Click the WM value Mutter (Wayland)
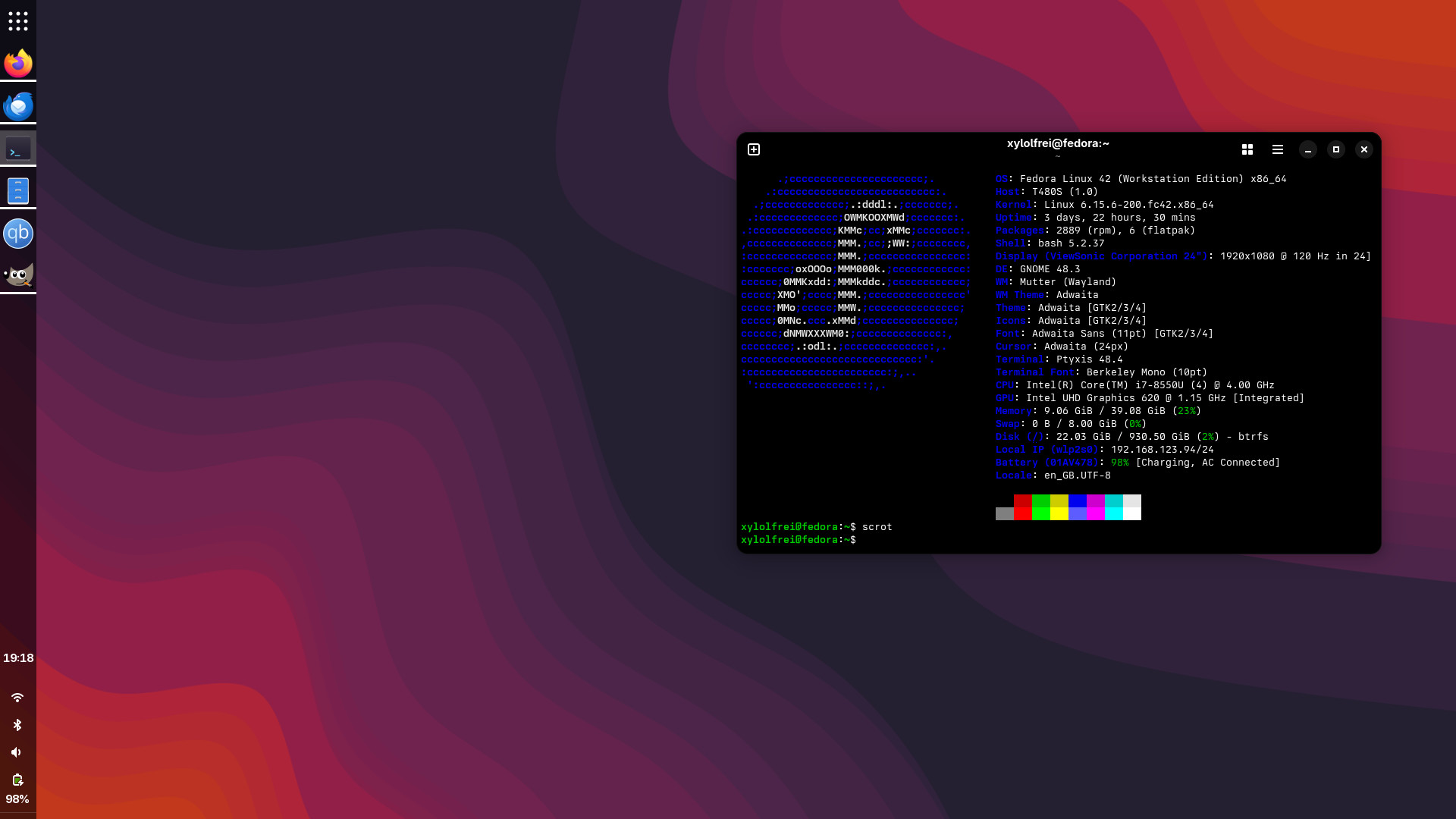The width and height of the screenshot is (1456, 819). pyautogui.click(x=1068, y=282)
